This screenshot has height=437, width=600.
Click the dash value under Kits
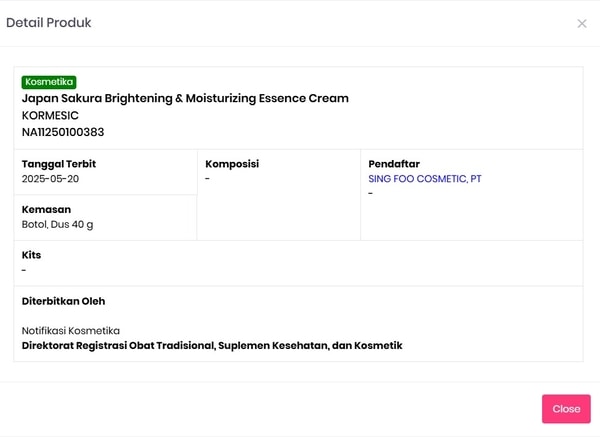pos(24,270)
